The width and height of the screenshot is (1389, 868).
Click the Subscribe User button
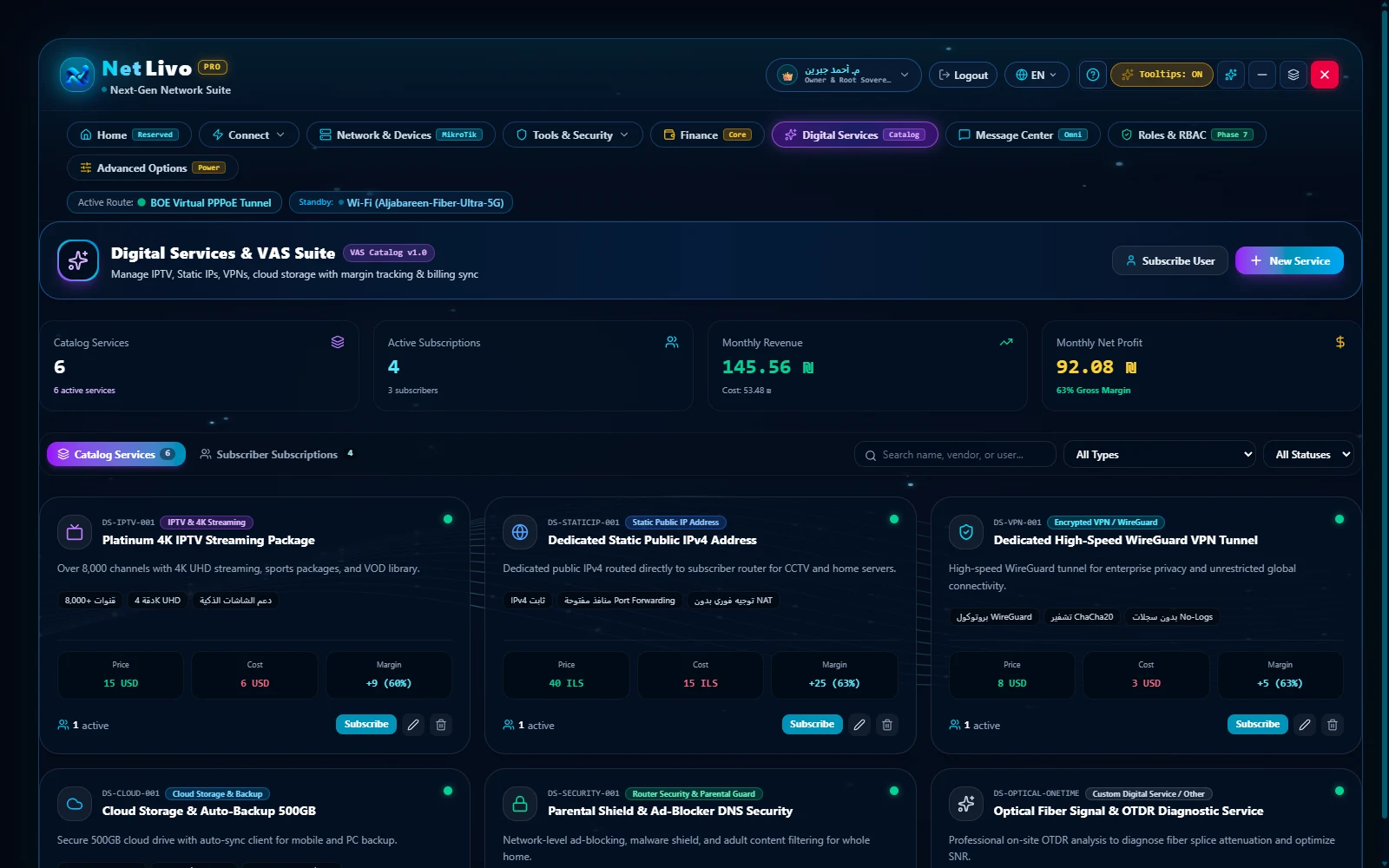point(1170,260)
